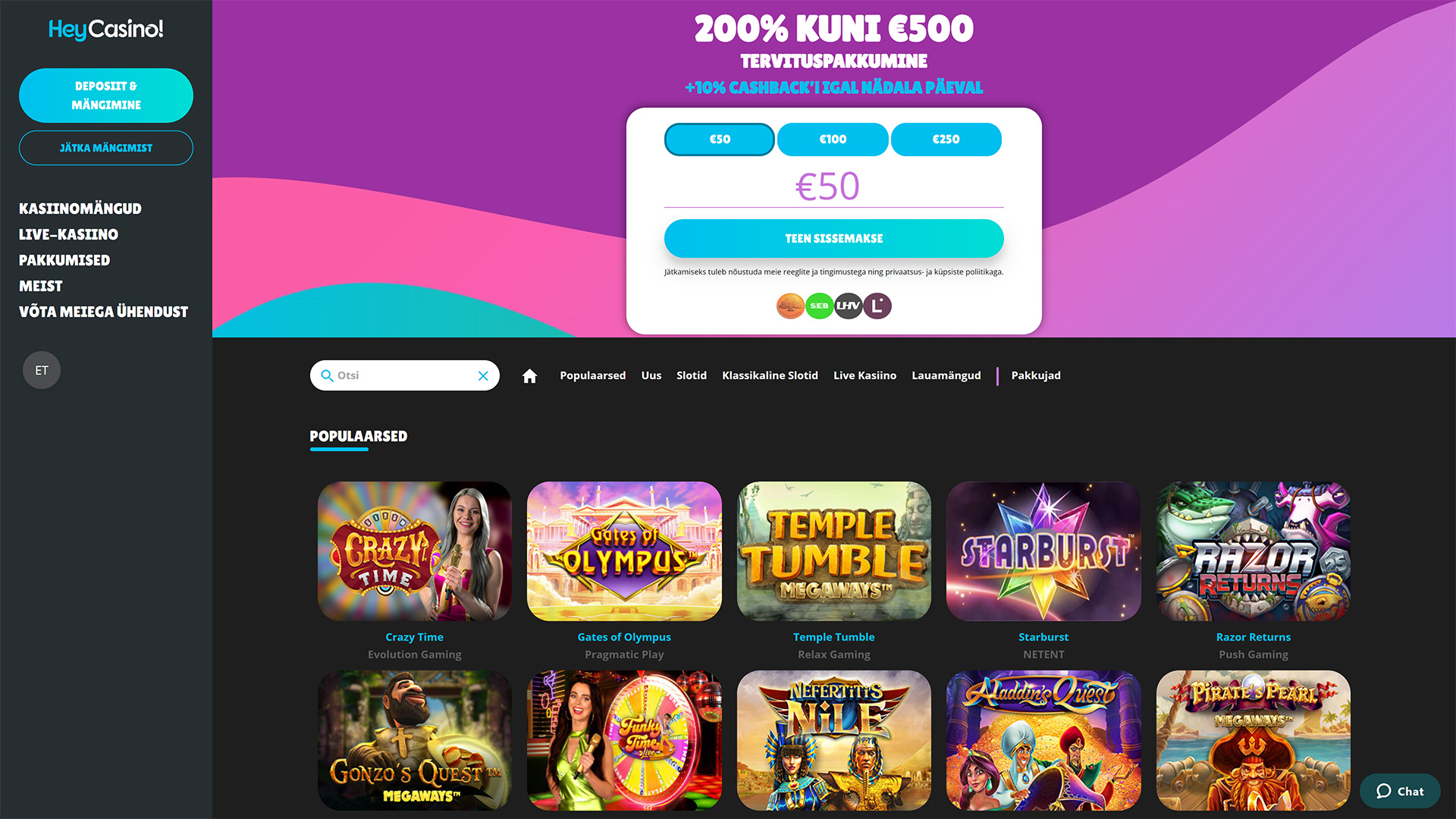Image resolution: width=1456 pixels, height=819 pixels.
Task: Focus the Otsi search field
Action: point(405,375)
